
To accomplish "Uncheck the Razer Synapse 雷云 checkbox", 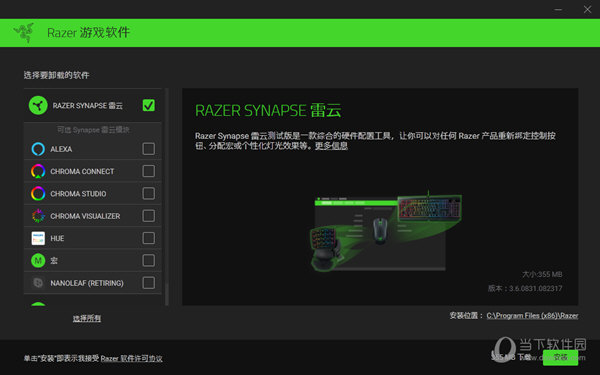I will point(148,105).
